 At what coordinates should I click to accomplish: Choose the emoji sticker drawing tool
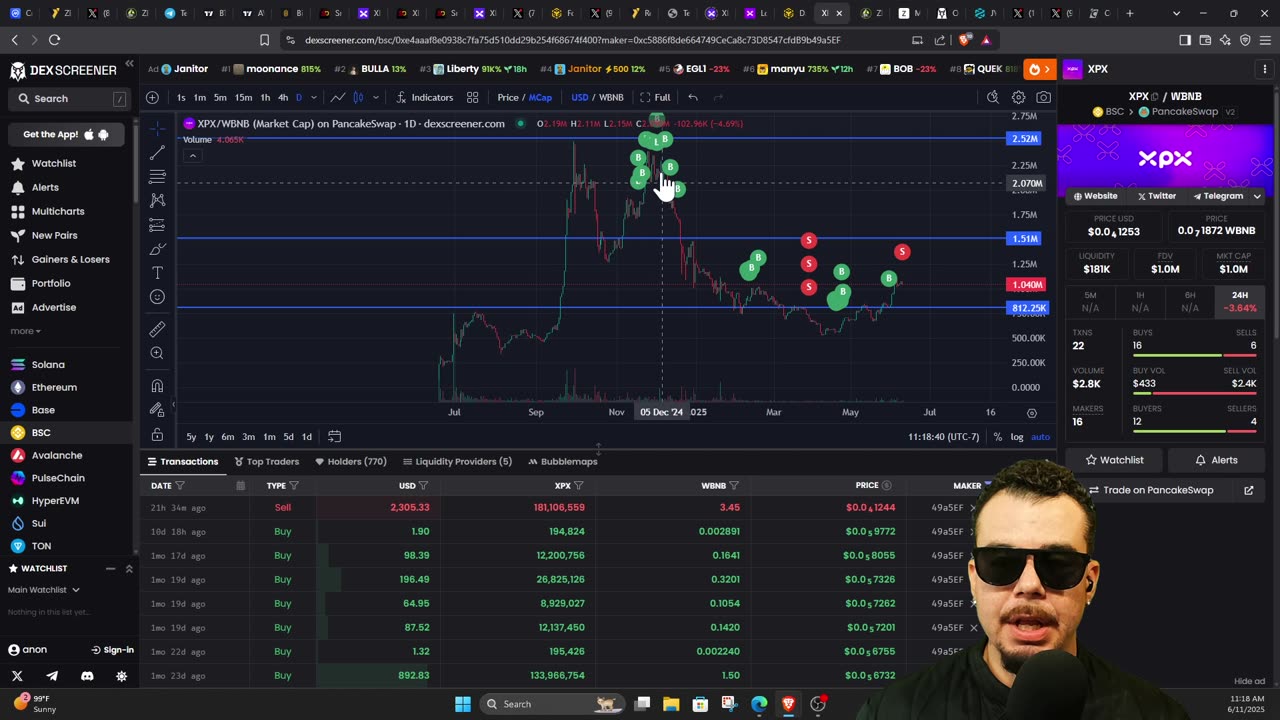(x=157, y=297)
